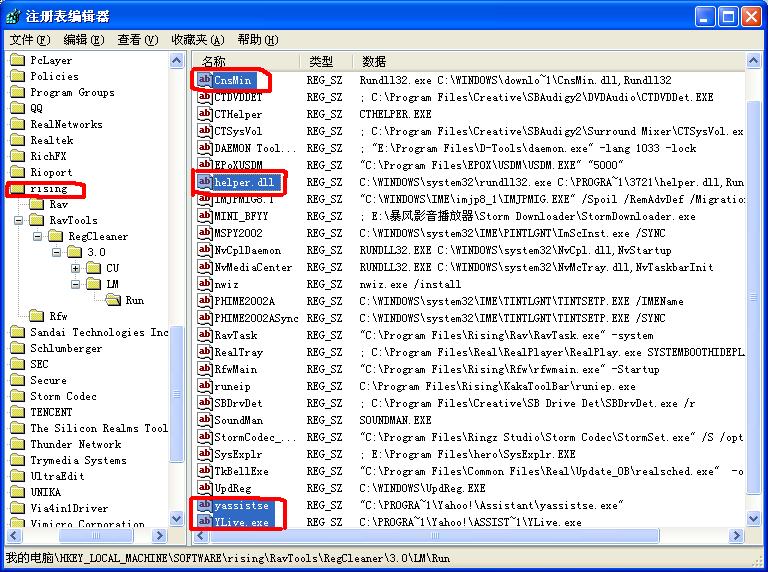
Task: Select the Thunder Network key
Action: (76, 444)
